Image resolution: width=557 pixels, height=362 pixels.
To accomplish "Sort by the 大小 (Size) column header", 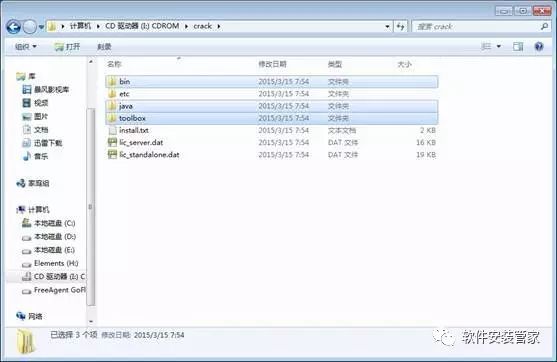I will [404, 64].
